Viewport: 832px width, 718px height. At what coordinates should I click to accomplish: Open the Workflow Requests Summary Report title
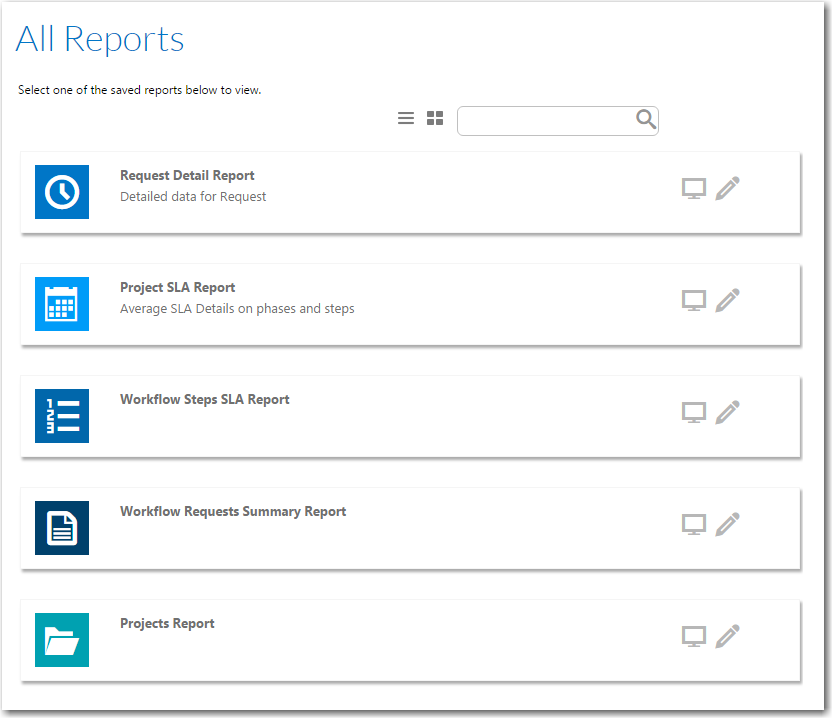pyautogui.click(x=233, y=512)
